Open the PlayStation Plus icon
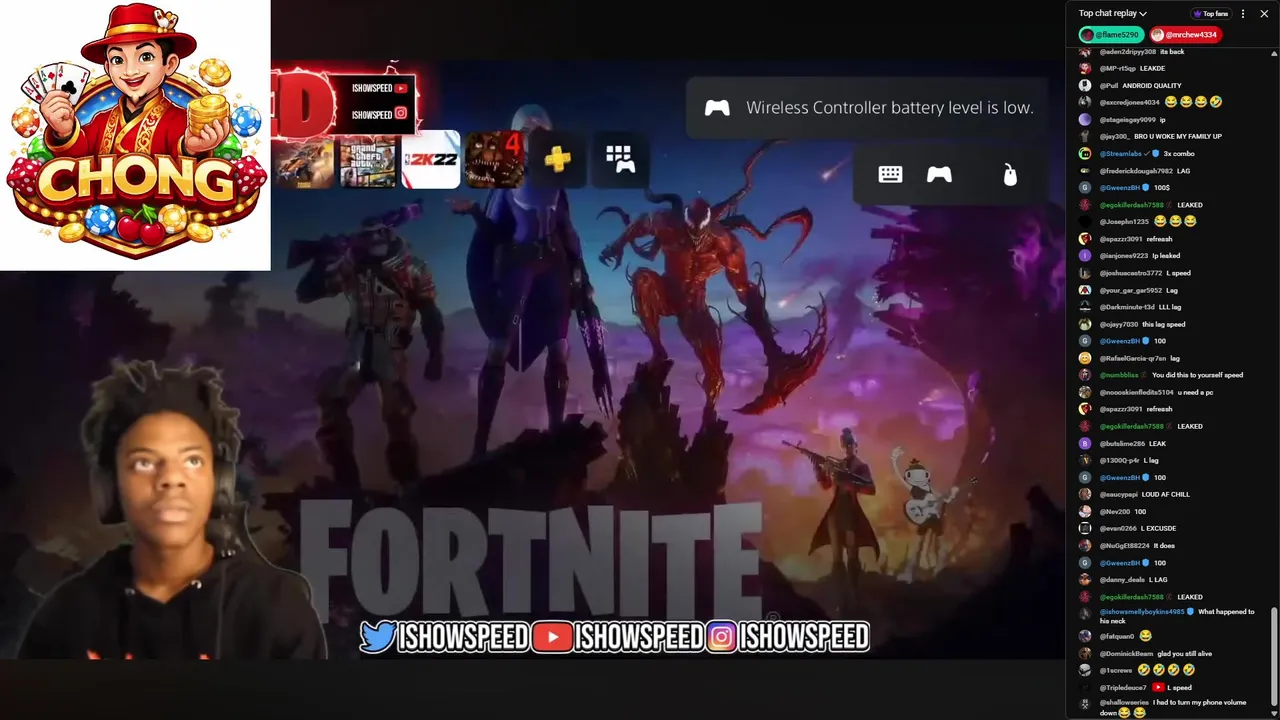 click(x=557, y=159)
